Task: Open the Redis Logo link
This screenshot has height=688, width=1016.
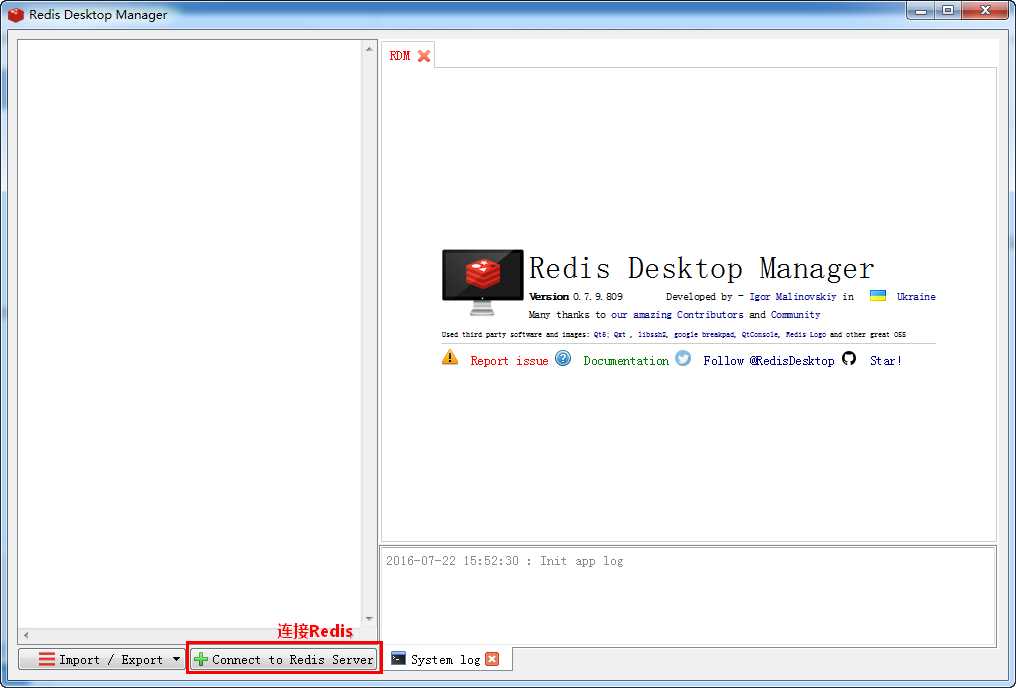Action: [805, 335]
